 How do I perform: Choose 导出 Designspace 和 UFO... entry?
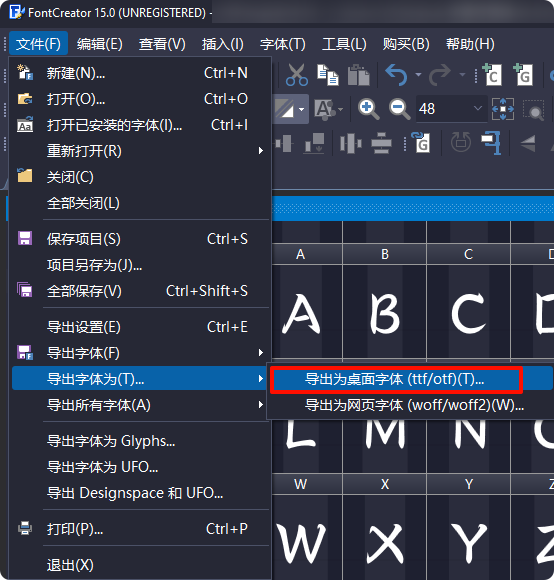[x=140, y=493]
